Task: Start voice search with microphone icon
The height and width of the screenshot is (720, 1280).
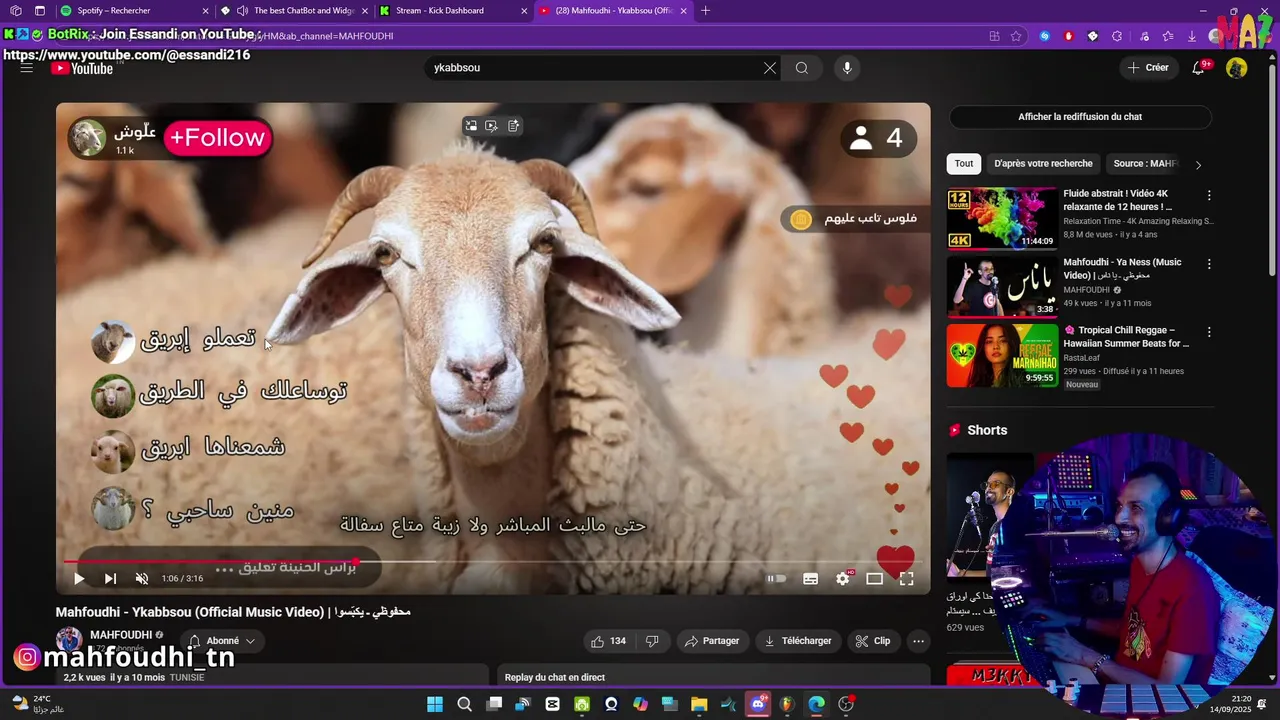Action: [x=847, y=68]
